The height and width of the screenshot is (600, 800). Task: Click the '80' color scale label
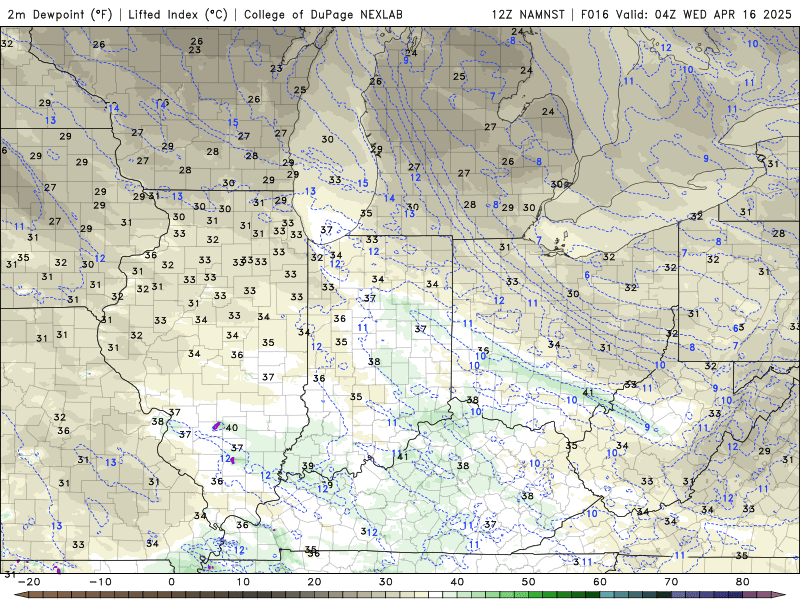click(x=743, y=582)
